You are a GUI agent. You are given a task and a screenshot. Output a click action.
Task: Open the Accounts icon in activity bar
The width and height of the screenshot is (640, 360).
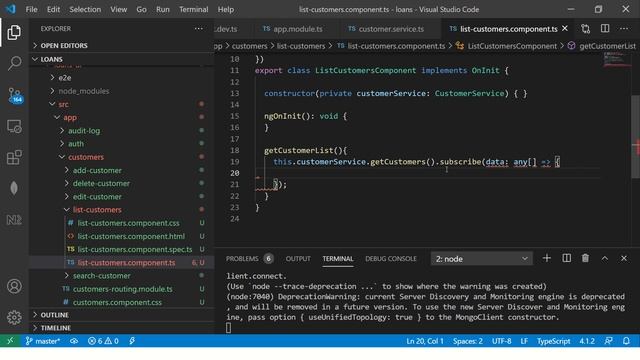click(x=14, y=286)
